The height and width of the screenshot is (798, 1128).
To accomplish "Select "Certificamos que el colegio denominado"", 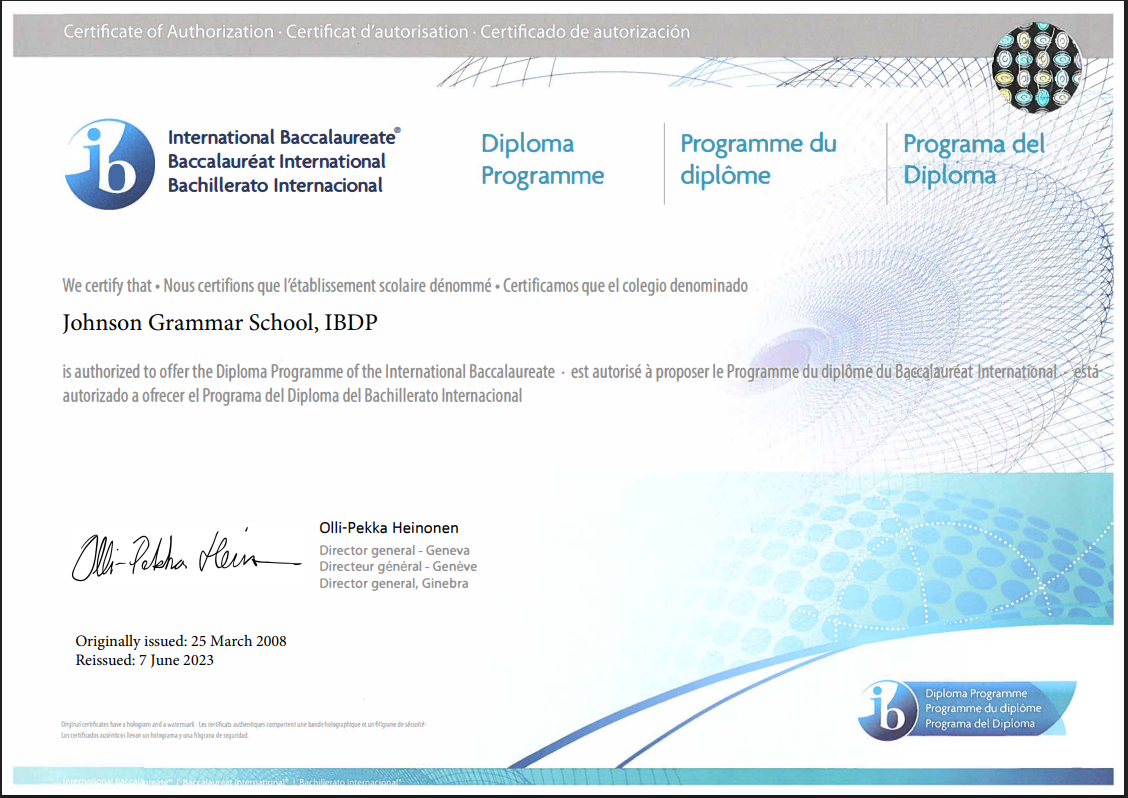I will [625, 286].
